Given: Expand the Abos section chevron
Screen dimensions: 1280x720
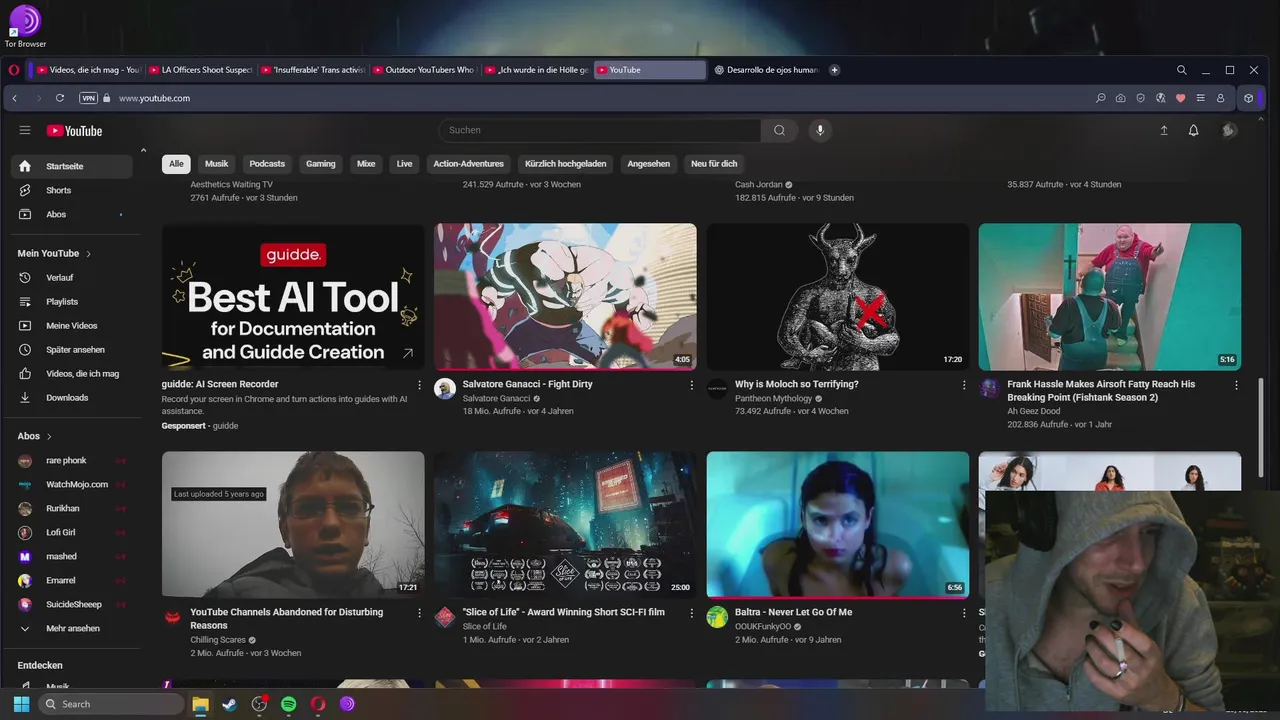Looking at the screenshot, I should pos(49,436).
